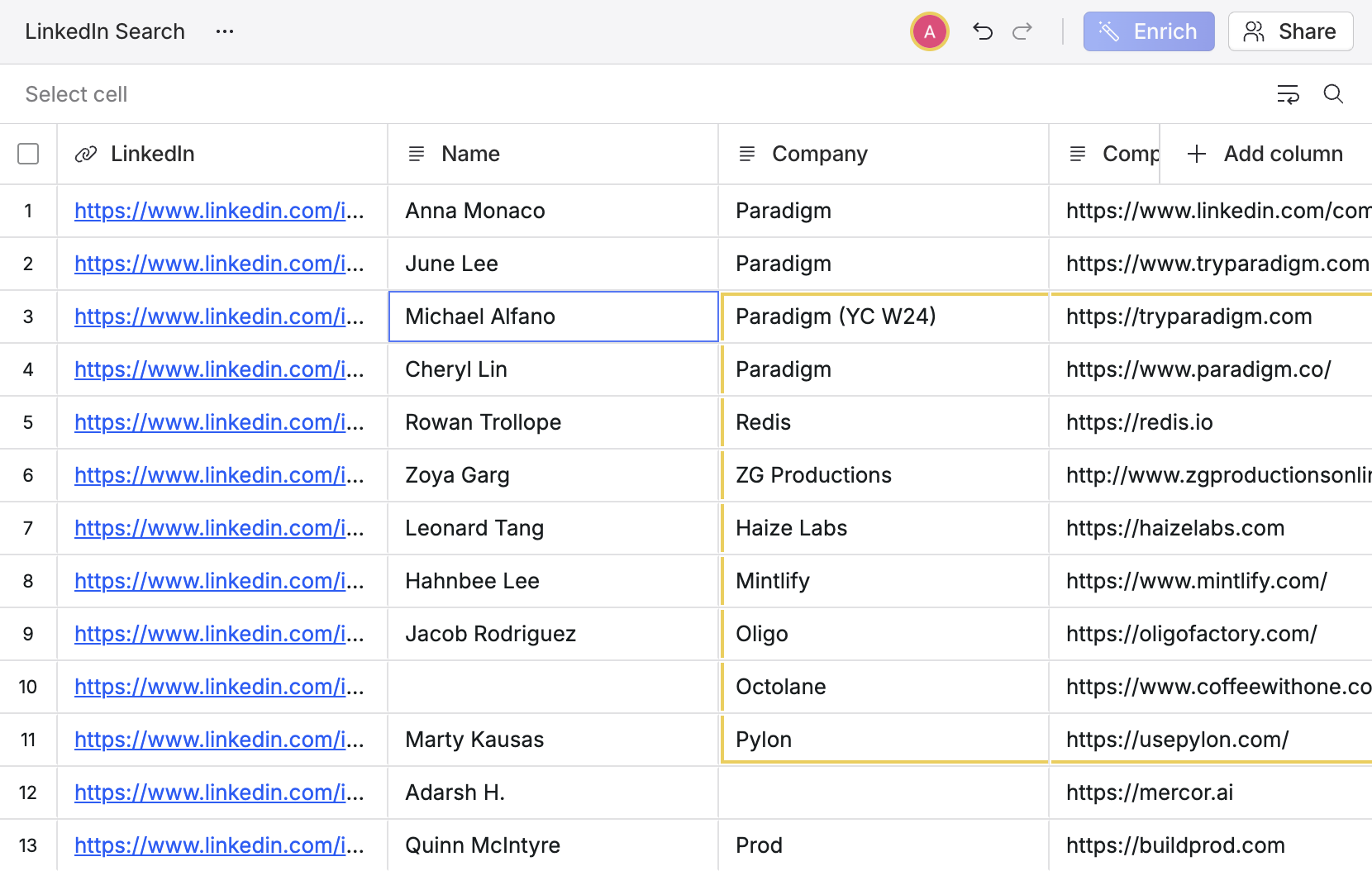Select the ZG Productions cell

click(884, 475)
